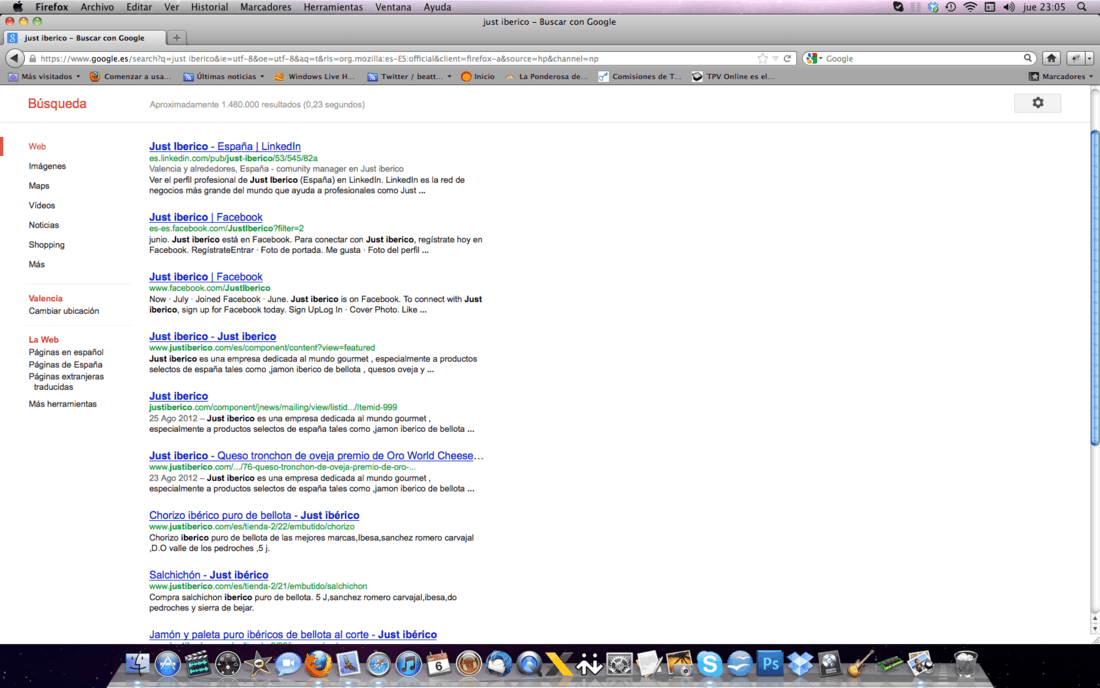The height and width of the screenshot is (688, 1100).
Task: Open the Windows Live H... bookmark
Action: click(315, 76)
